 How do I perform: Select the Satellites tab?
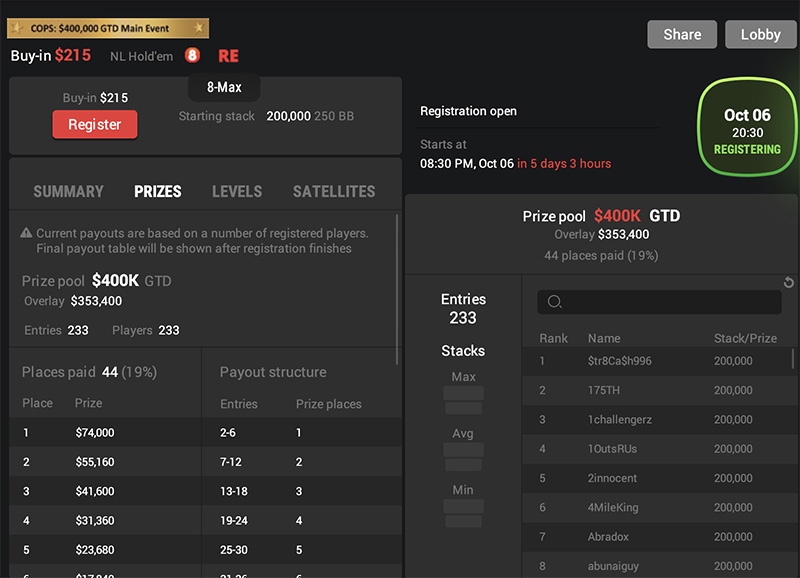[334, 191]
